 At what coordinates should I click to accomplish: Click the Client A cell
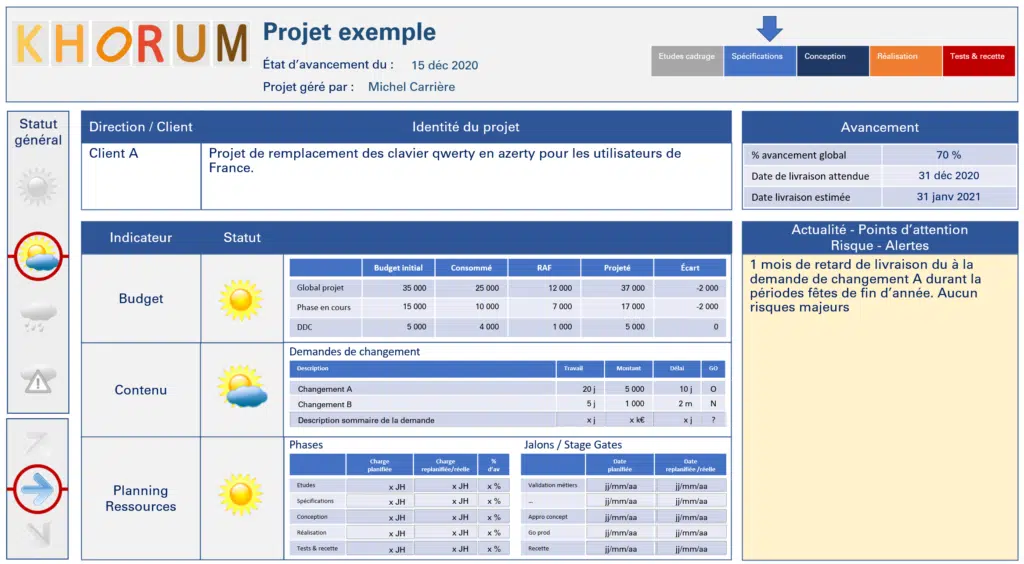141,176
